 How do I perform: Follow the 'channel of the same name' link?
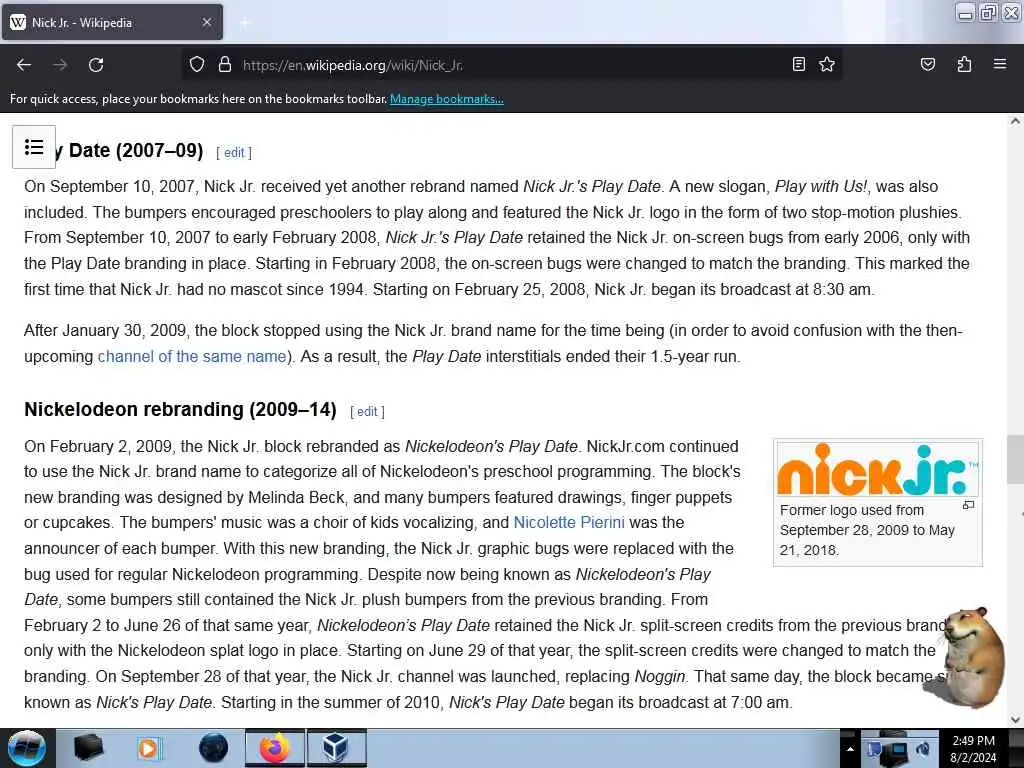coord(192,357)
